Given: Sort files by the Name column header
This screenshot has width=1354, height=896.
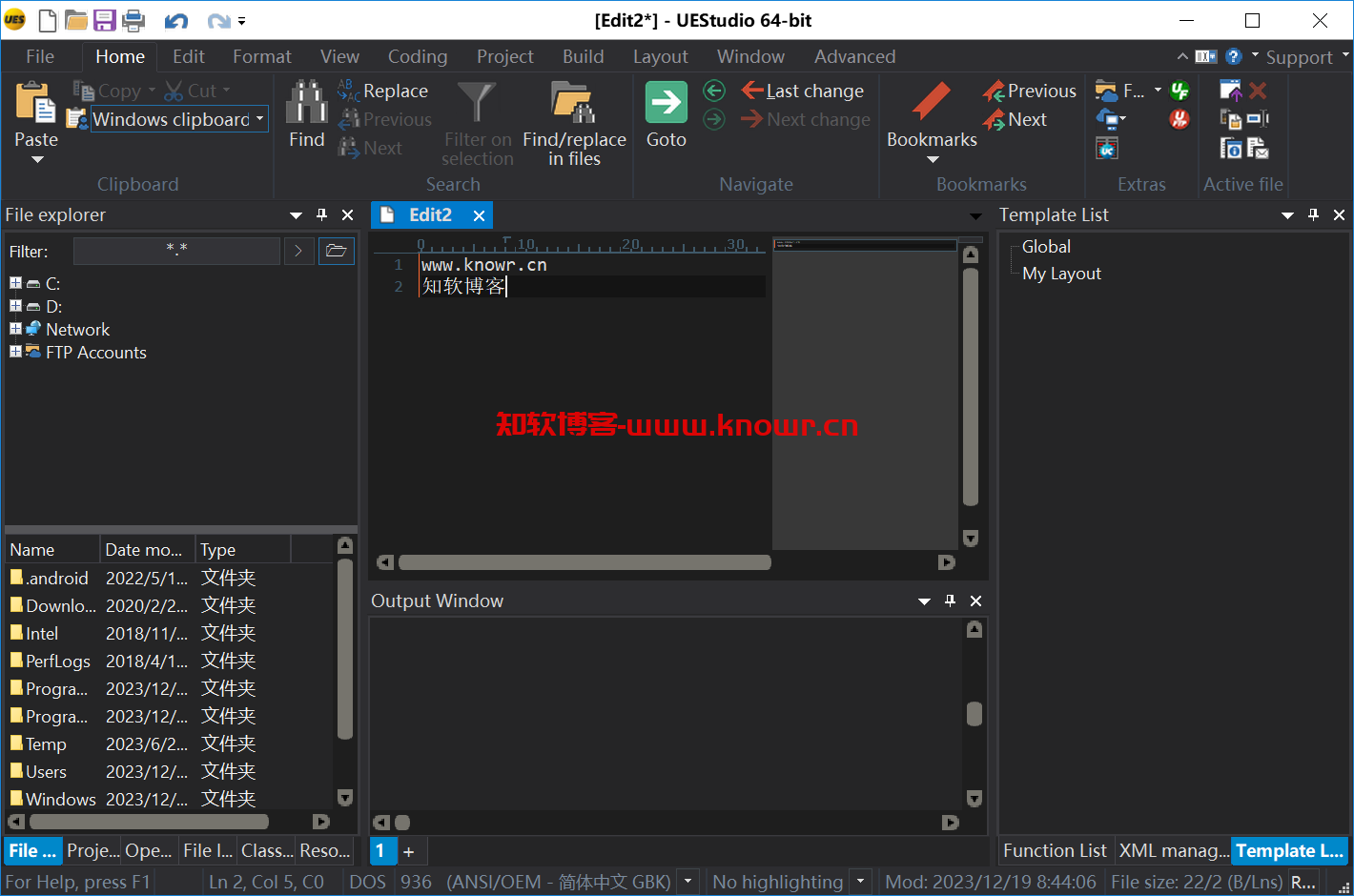Looking at the screenshot, I should [52, 550].
